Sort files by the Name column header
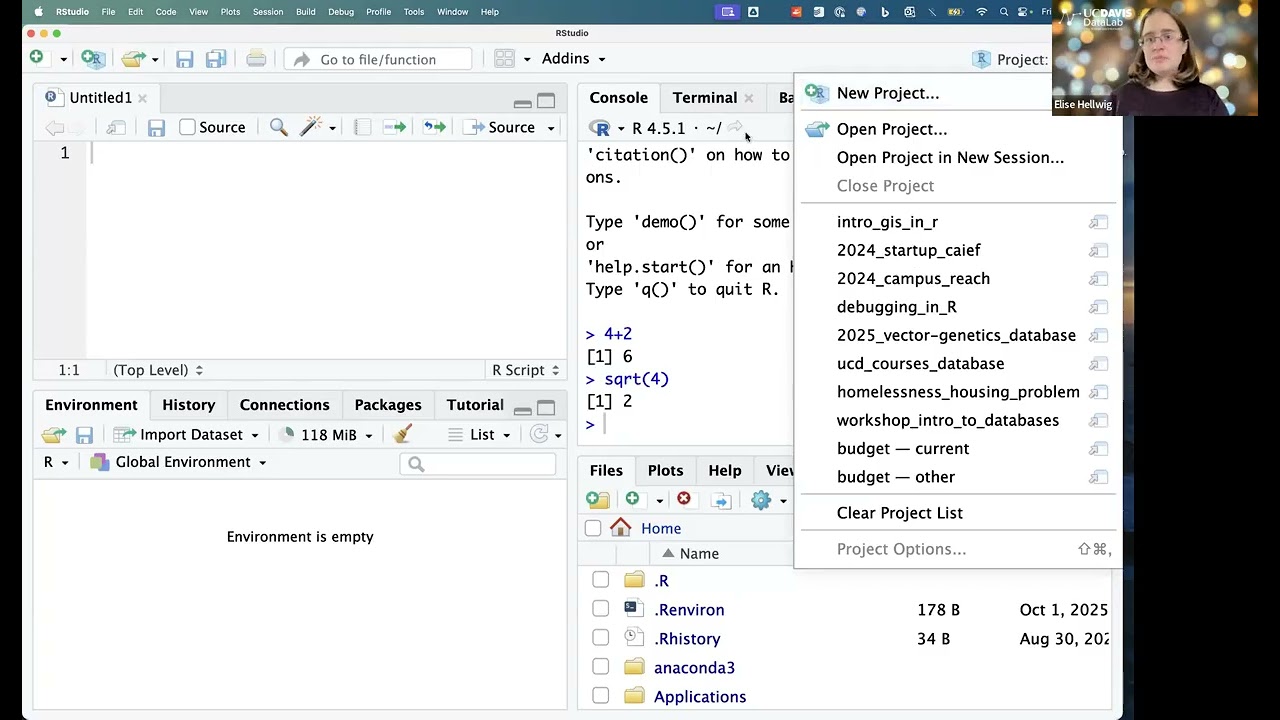 tap(699, 553)
